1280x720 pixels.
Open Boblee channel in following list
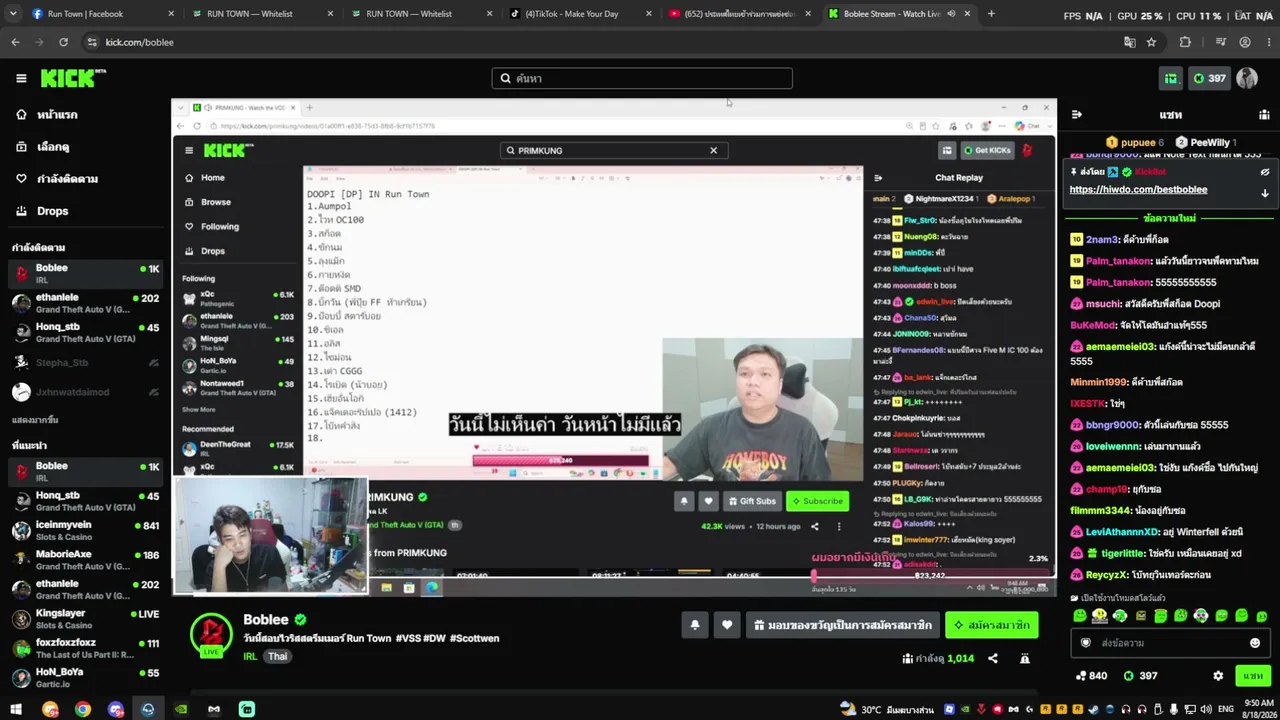[x=85, y=274]
